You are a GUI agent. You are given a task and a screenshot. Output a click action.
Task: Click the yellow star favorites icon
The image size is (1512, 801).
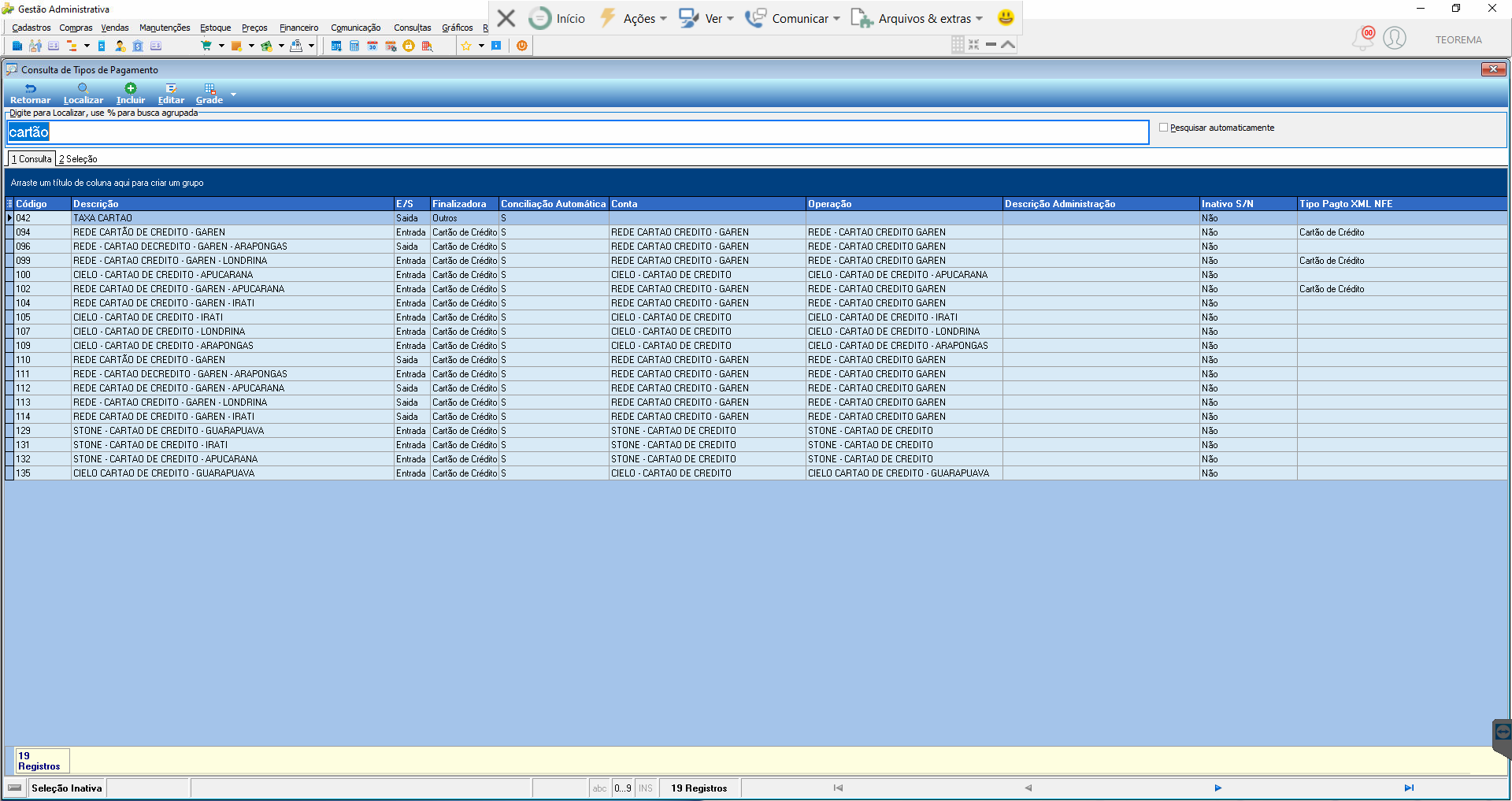pyautogui.click(x=466, y=46)
